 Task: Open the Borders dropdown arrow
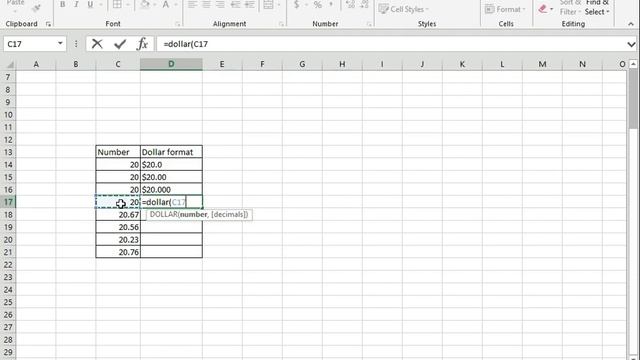(x=128, y=4)
